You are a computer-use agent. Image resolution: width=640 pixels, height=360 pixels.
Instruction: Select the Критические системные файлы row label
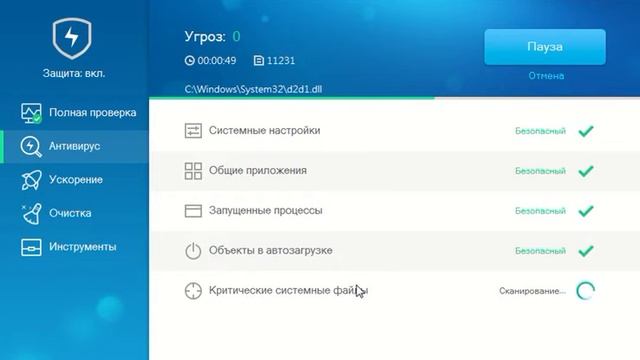coord(288,291)
